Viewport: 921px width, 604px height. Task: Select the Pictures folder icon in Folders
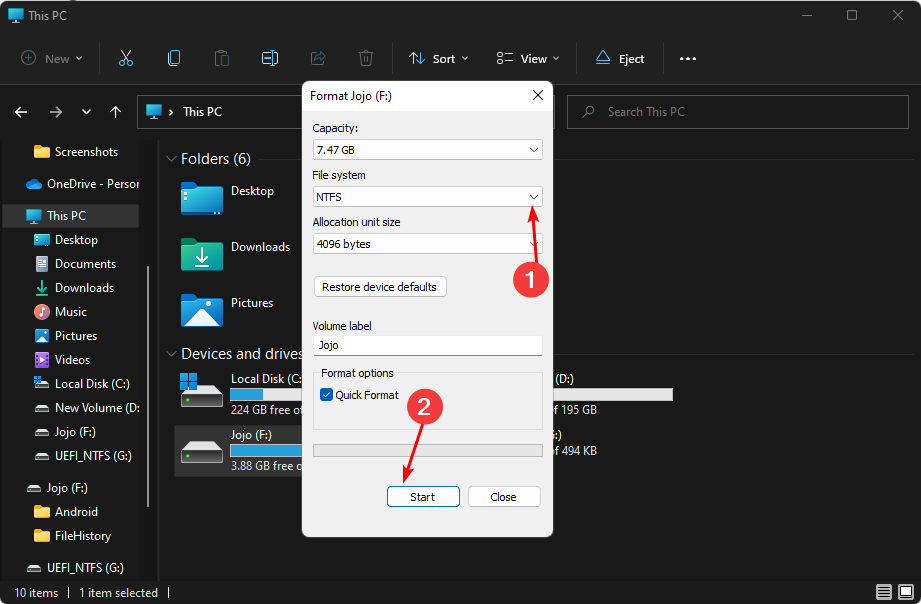tap(201, 310)
